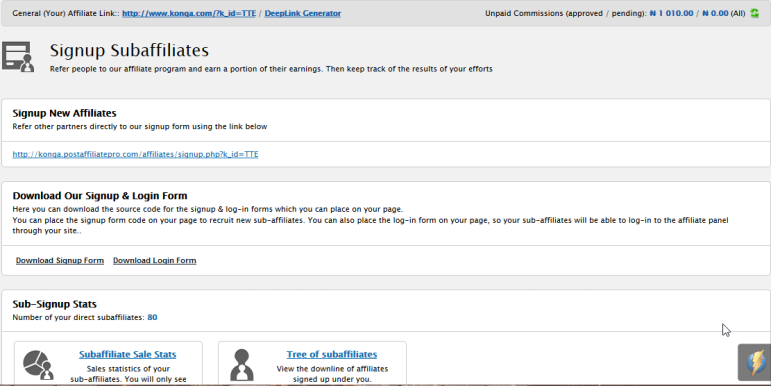Select the pie chart Sale Stats icon
The height and width of the screenshot is (386, 771).
click(x=38, y=364)
